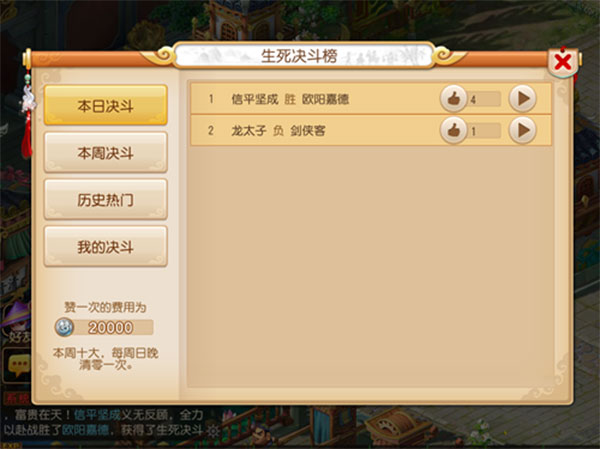Open the 历史热门 tab
Screen dimensions: 600x449
click(x=106, y=199)
